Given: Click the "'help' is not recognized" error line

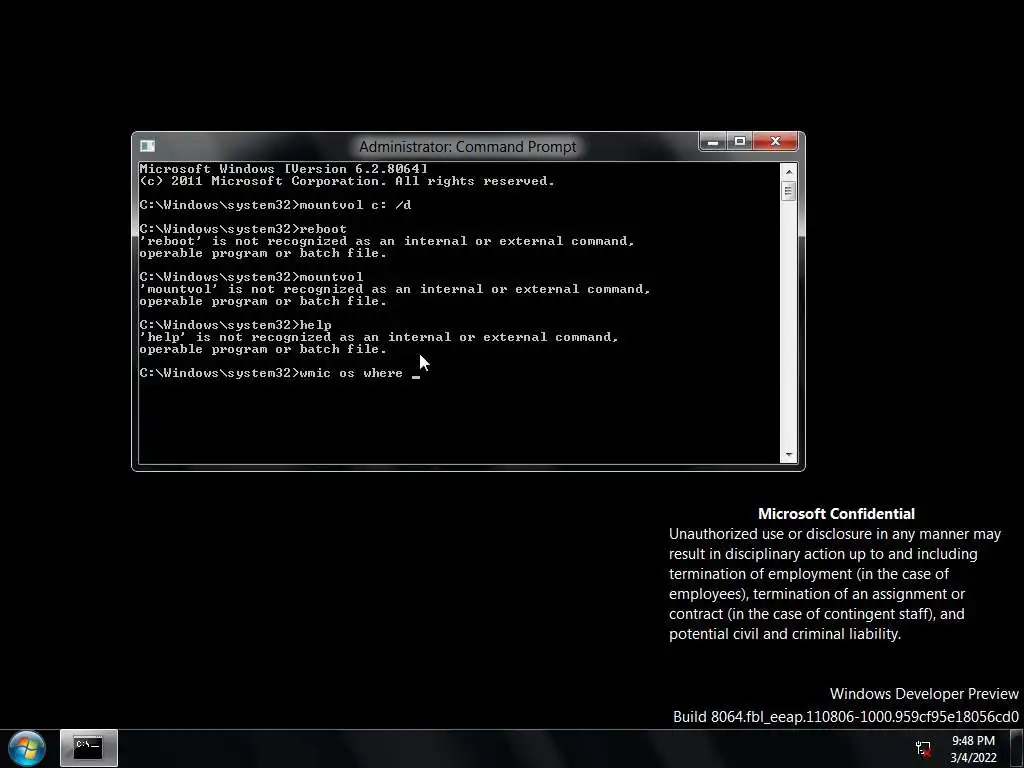Looking at the screenshot, I should pyautogui.click(x=379, y=337).
